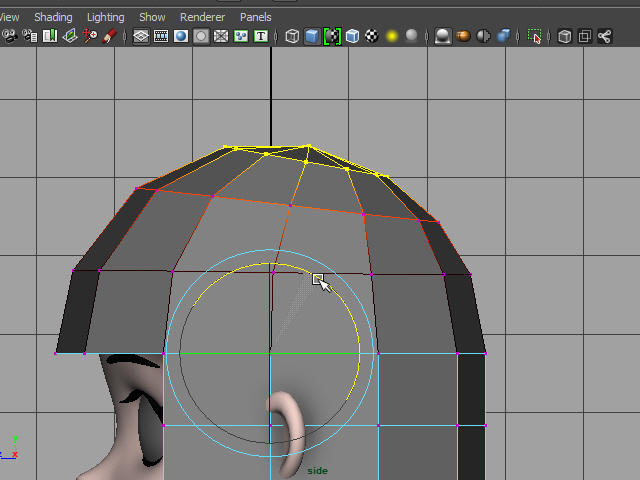Toggle the Resolution Gate button
This screenshot has height=480, width=640.
click(x=181, y=36)
